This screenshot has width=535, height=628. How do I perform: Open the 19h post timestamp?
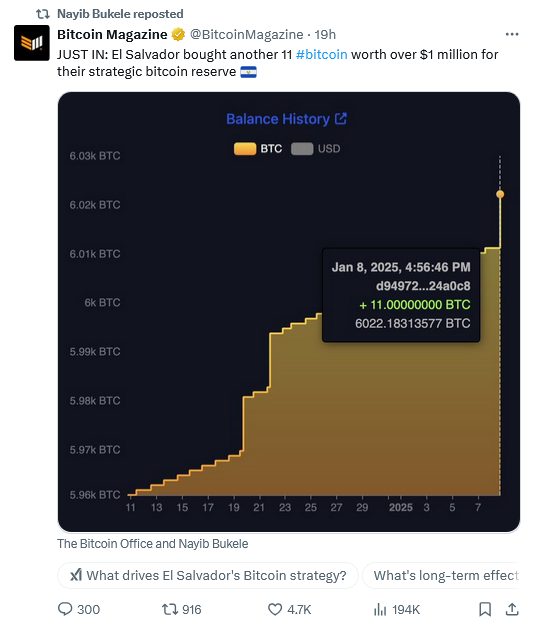[325, 35]
